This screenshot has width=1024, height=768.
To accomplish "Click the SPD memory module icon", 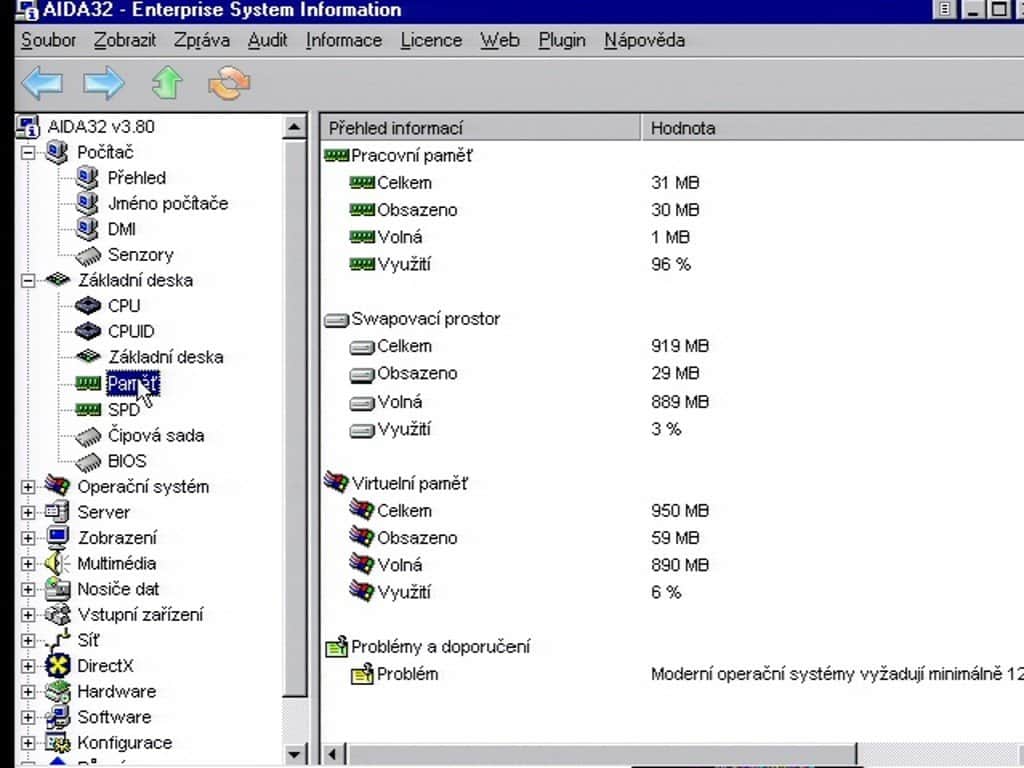I will click(88, 409).
